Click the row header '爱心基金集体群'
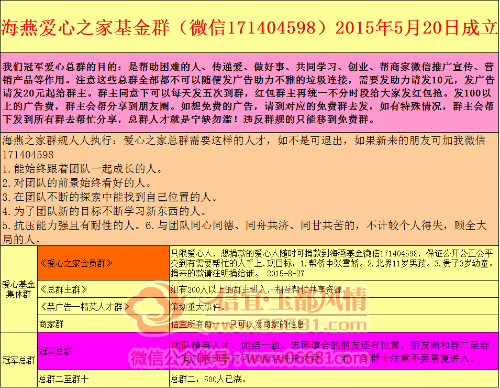 [19, 289]
